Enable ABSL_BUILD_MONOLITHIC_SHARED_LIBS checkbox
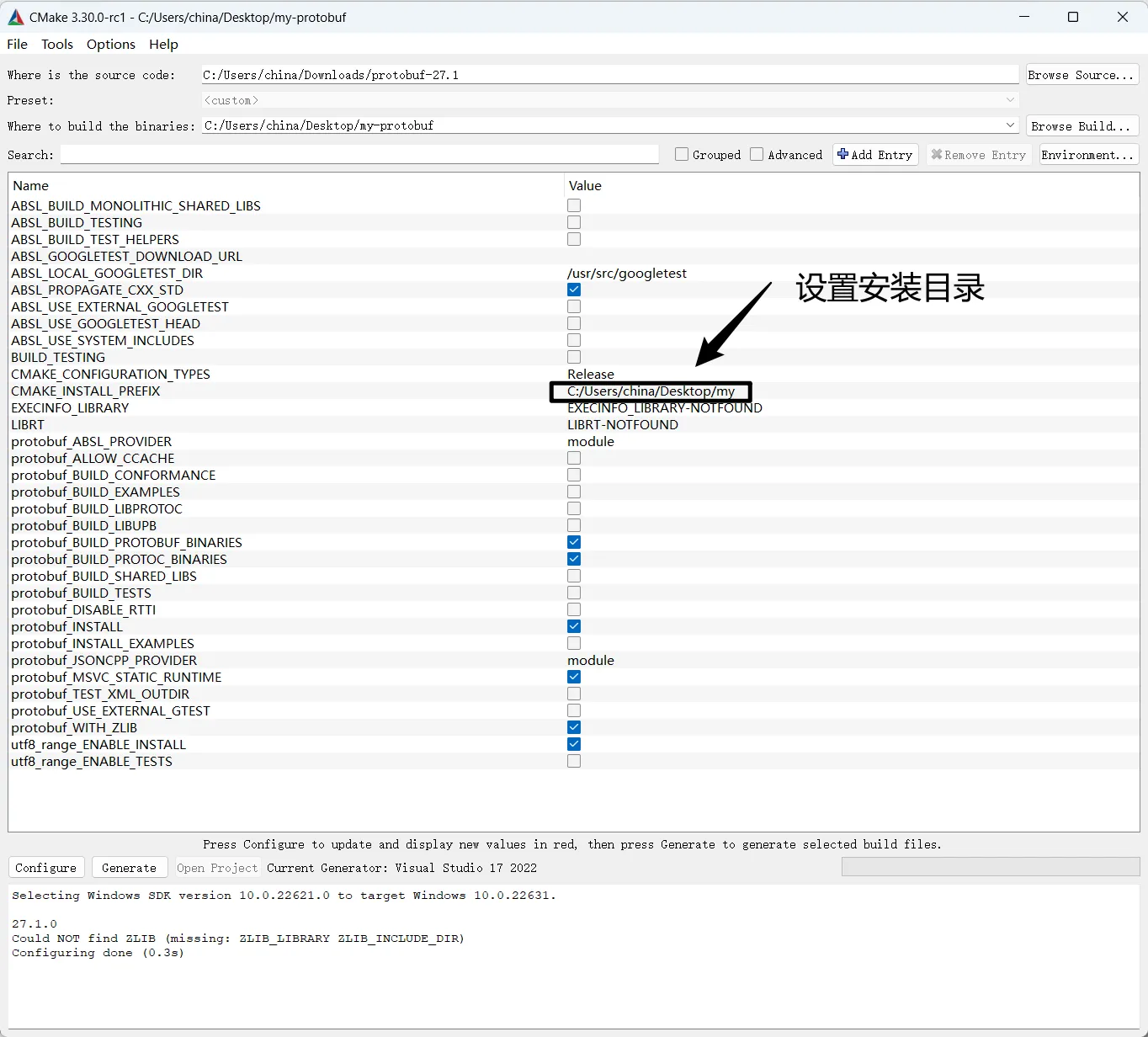 click(x=574, y=205)
